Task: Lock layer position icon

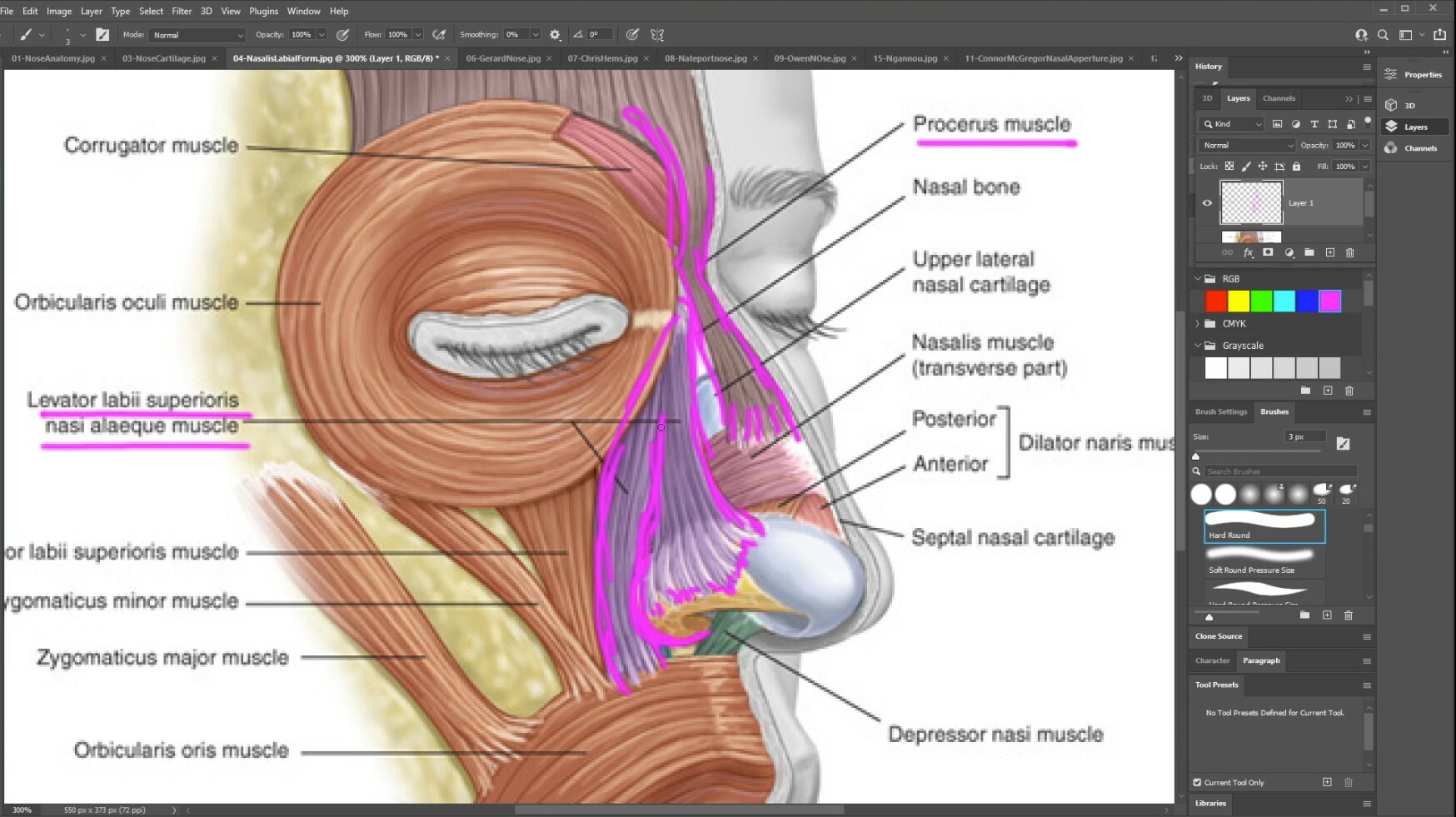Action: [1263, 167]
